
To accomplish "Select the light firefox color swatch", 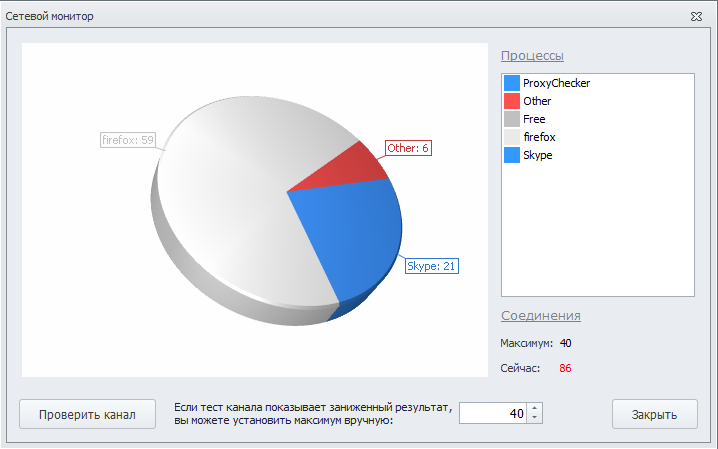I will (511, 137).
